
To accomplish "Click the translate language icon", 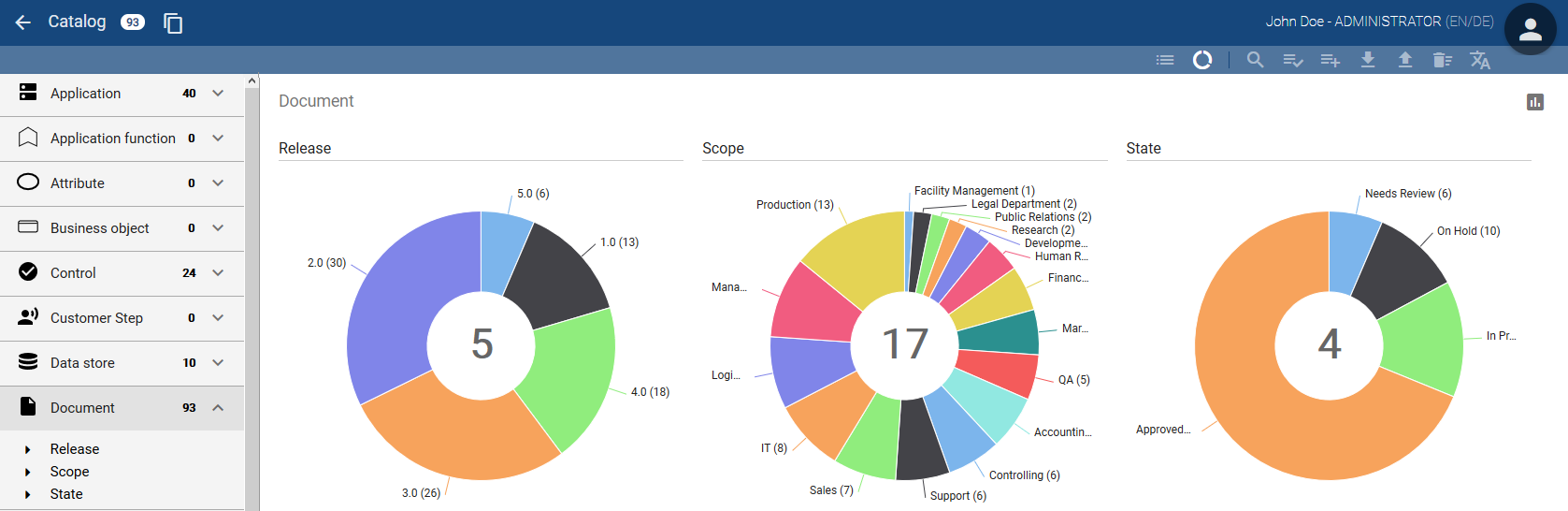I will (x=1480, y=60).
